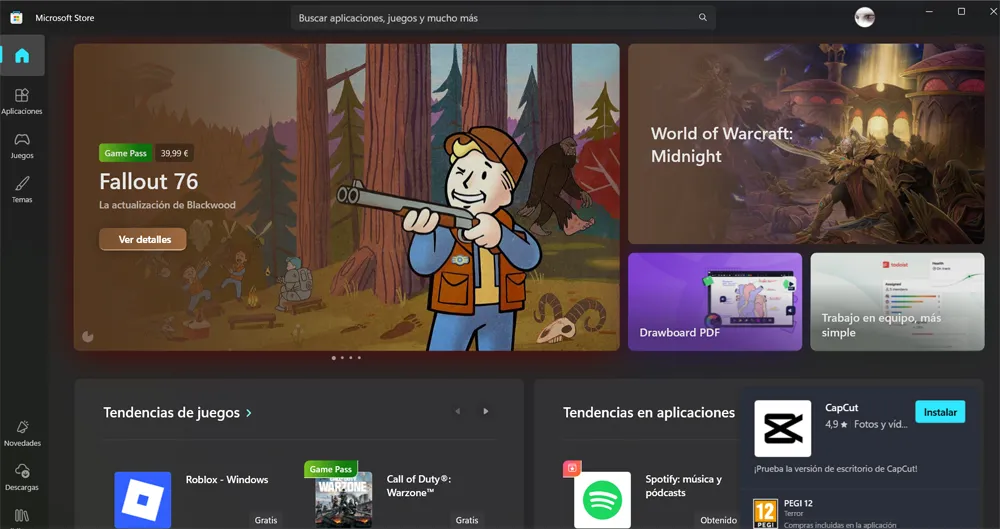Click the CapCut logo icon

[783, 428]
